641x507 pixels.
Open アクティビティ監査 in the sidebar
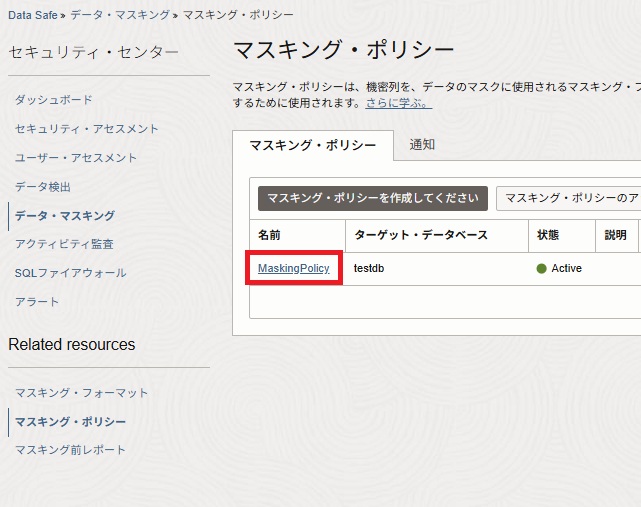point(64,244)
